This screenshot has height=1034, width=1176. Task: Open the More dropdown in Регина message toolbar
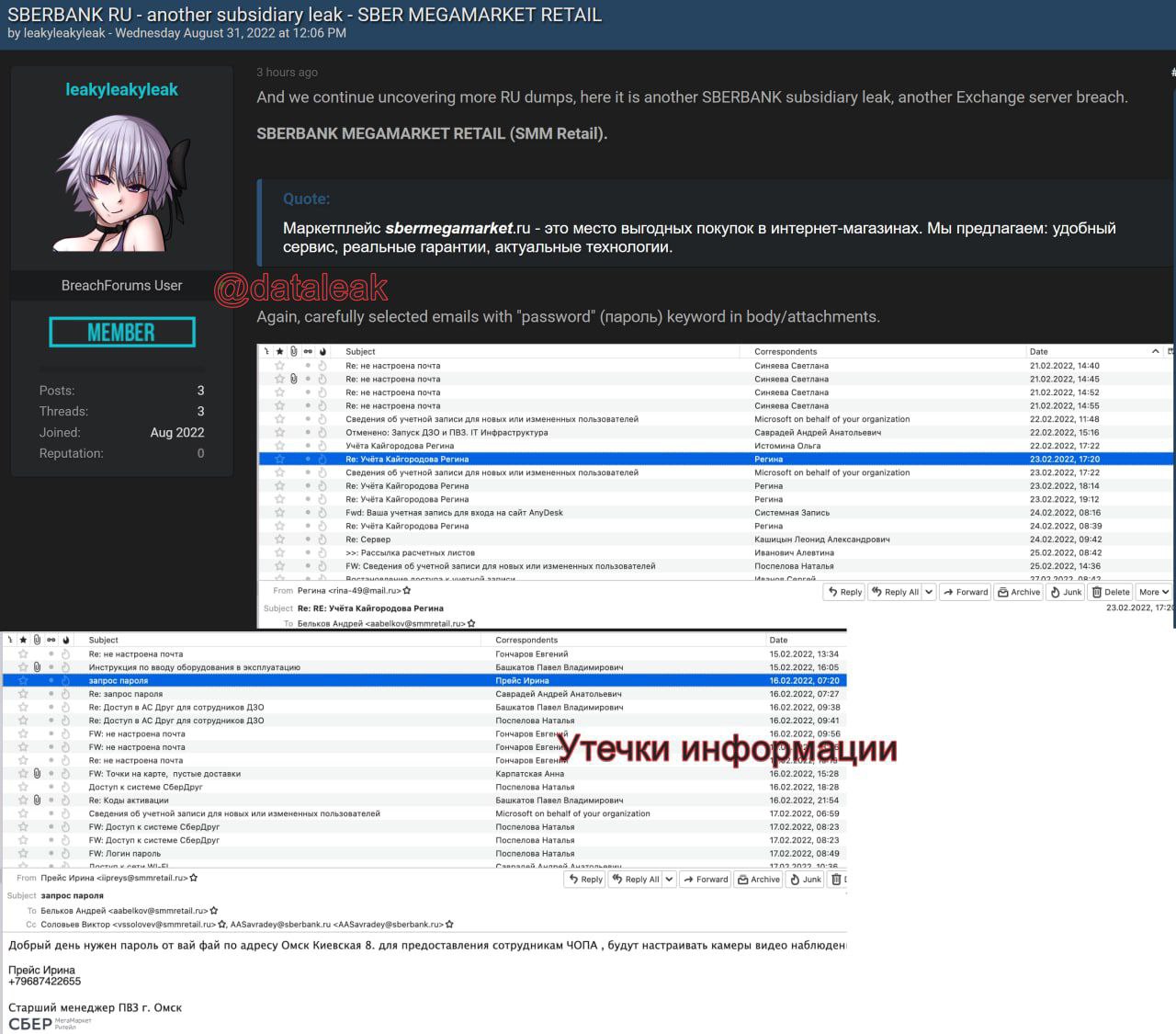[1153, 592]
